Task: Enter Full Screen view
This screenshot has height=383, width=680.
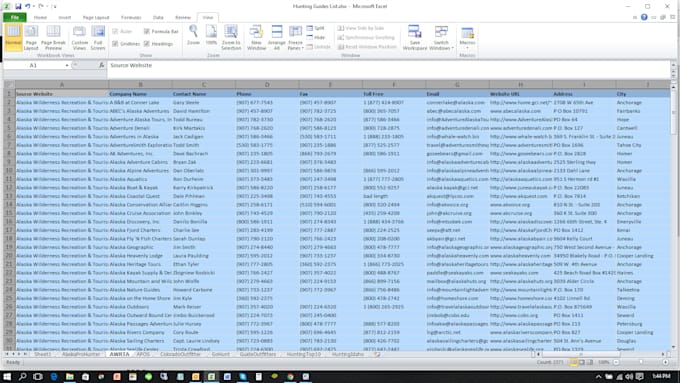Action: [x=98, y=38]
